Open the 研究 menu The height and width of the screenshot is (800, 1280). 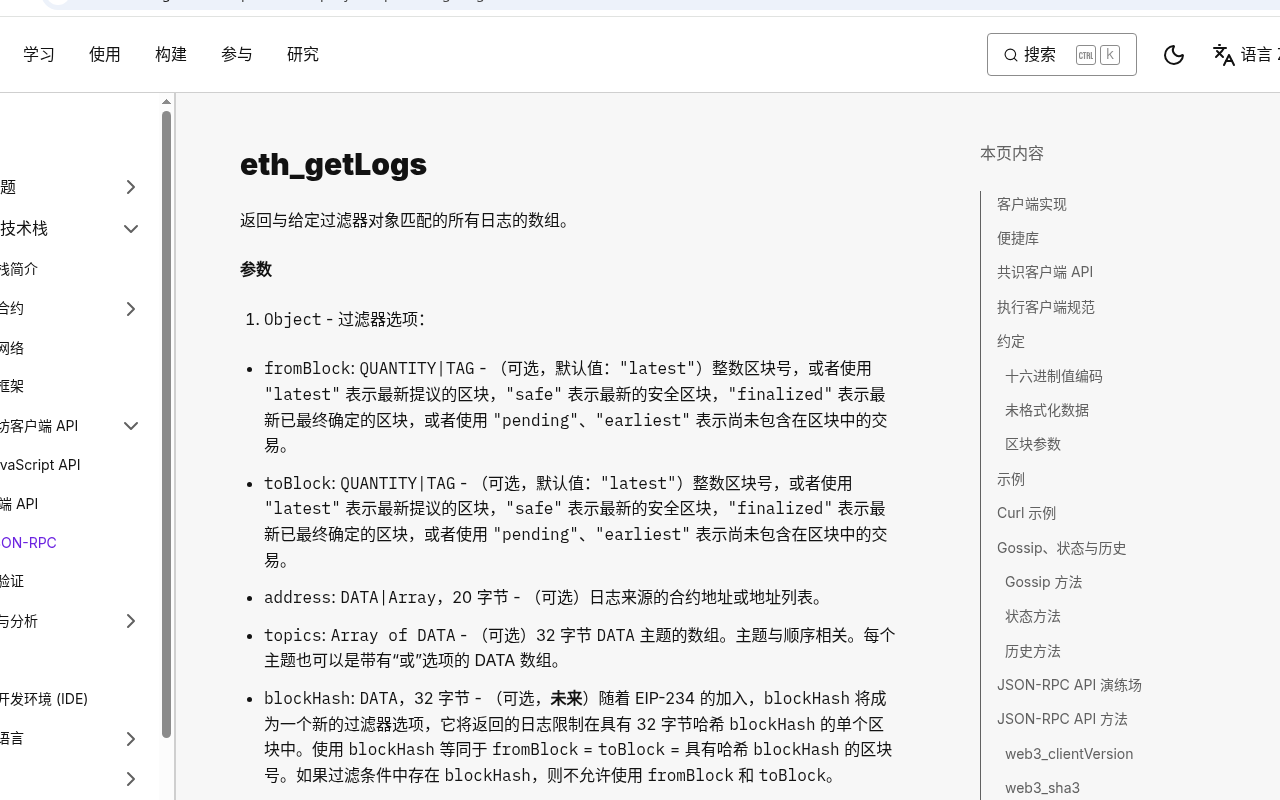303,55
